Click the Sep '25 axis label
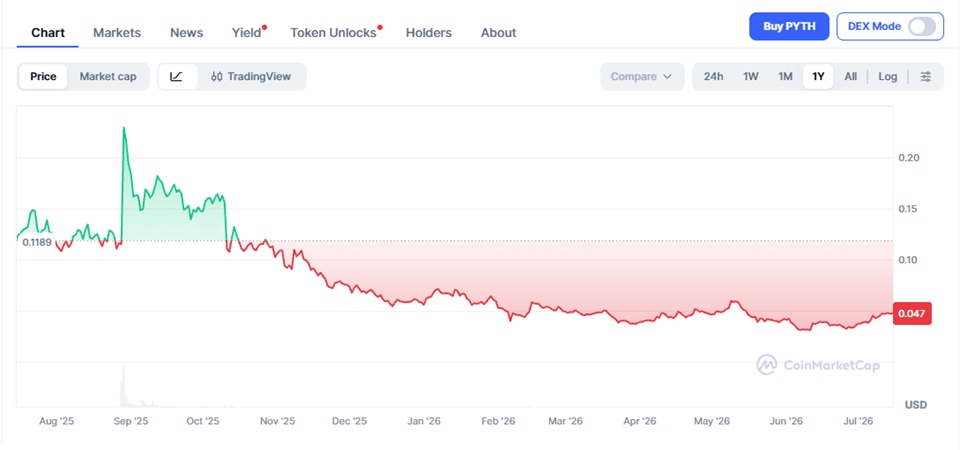 pos(132,421)
